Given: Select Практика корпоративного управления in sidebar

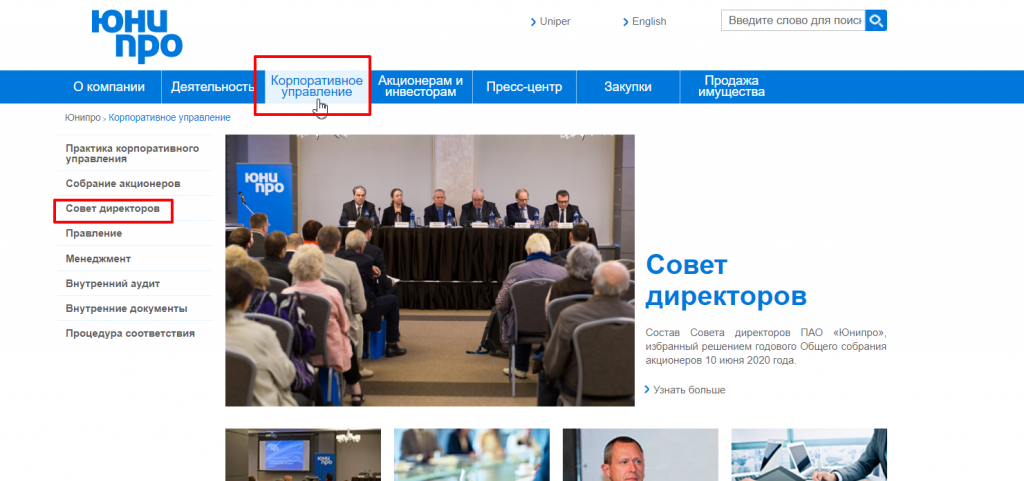Looking at the screenshot, I should (132, 153).
